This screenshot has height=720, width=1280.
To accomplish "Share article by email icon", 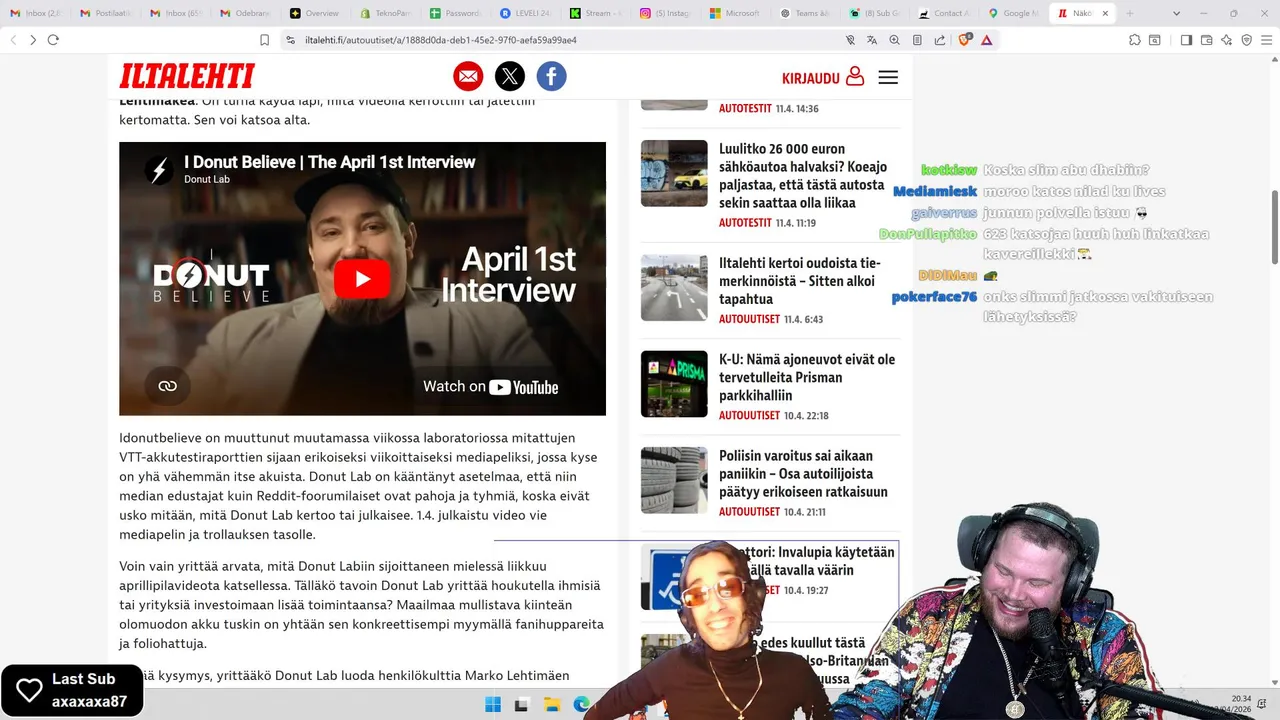I will pos(468,76).
